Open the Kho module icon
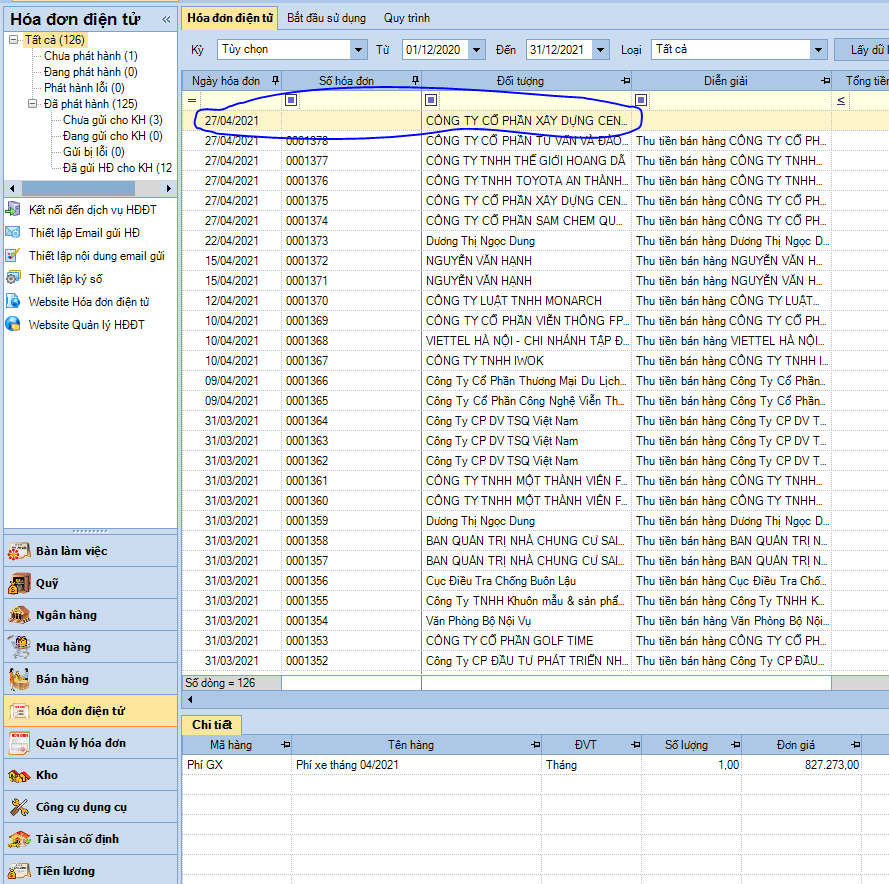Viewport: 889px width, 884px height. point(19,775)
